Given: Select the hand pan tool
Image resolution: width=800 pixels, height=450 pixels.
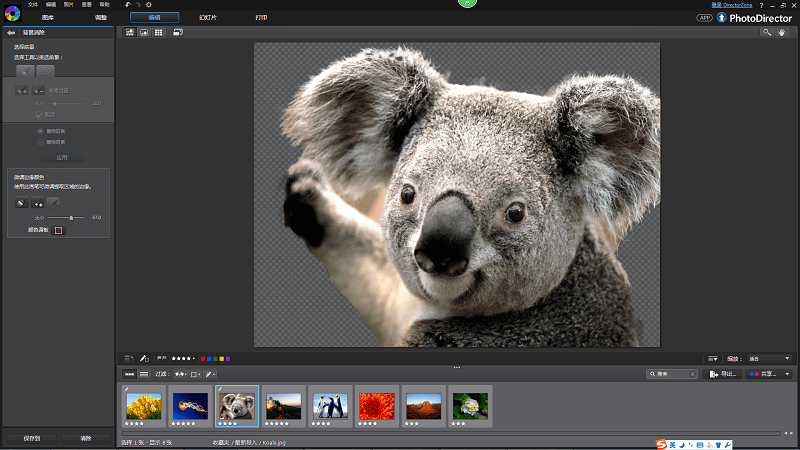Looking at the screenshot, I should pyautogui.click(x=783, y=33).
